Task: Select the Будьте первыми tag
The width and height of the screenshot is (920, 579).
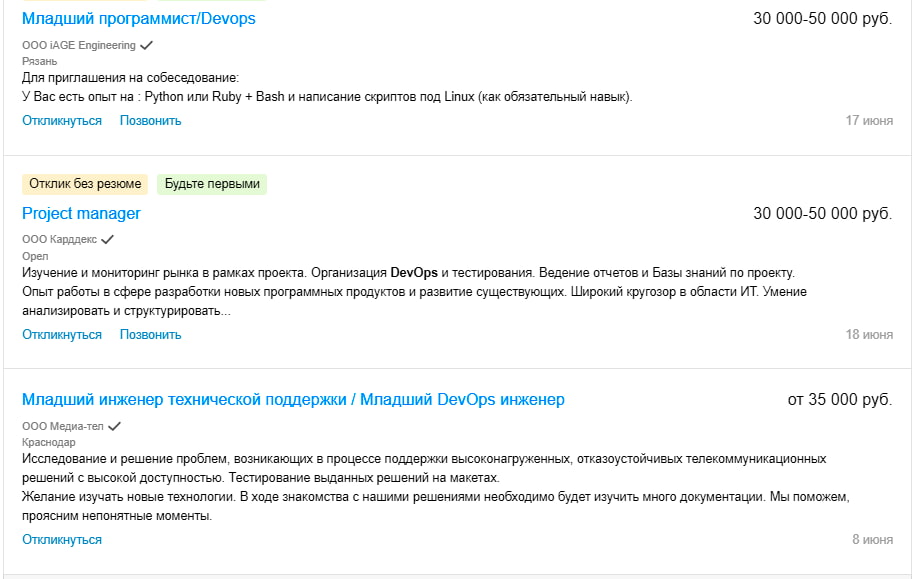Action: point(210,183)
